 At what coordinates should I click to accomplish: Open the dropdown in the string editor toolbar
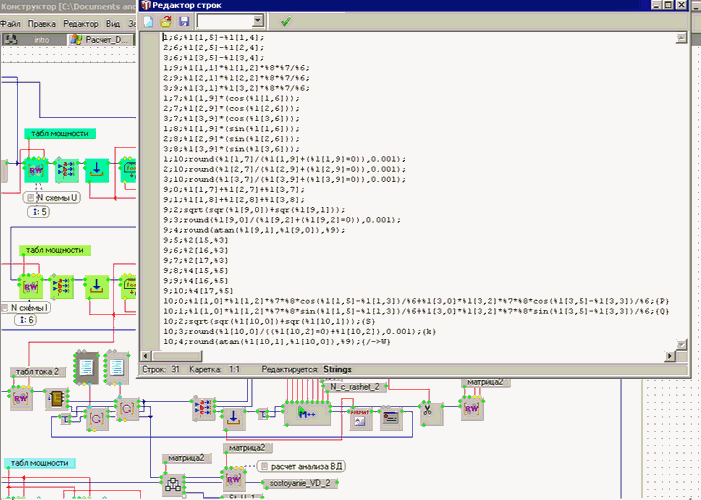pyautogui.click(x=258, y=20)
